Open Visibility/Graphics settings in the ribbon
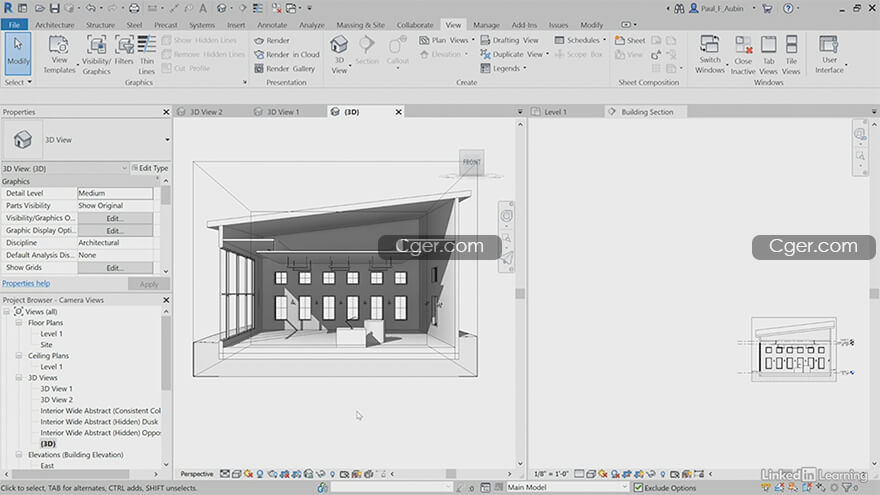Image resolution: width=880 pixels, height=495 pixels. pos(97,54)
